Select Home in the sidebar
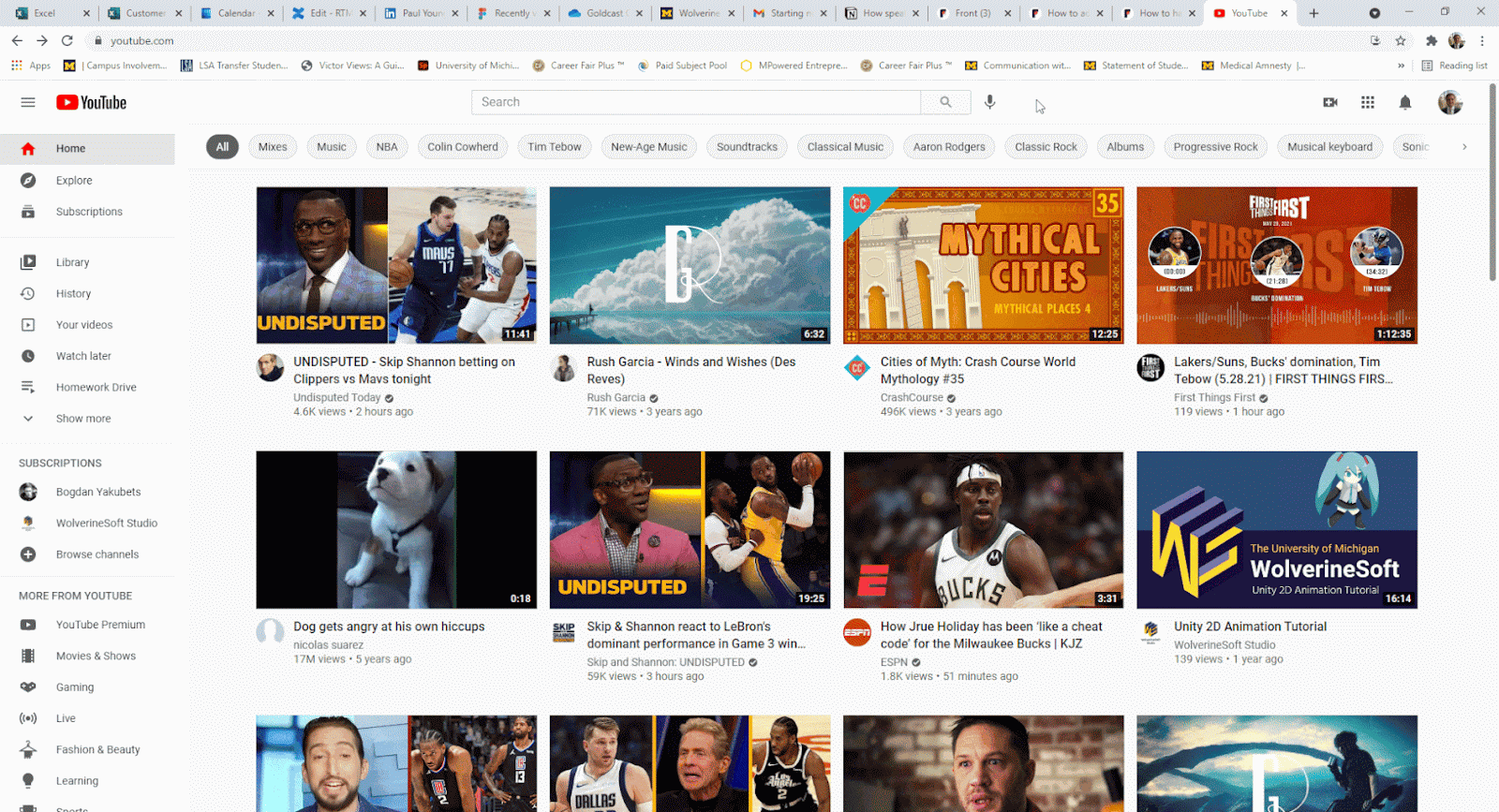 click(x=87, y=148)
